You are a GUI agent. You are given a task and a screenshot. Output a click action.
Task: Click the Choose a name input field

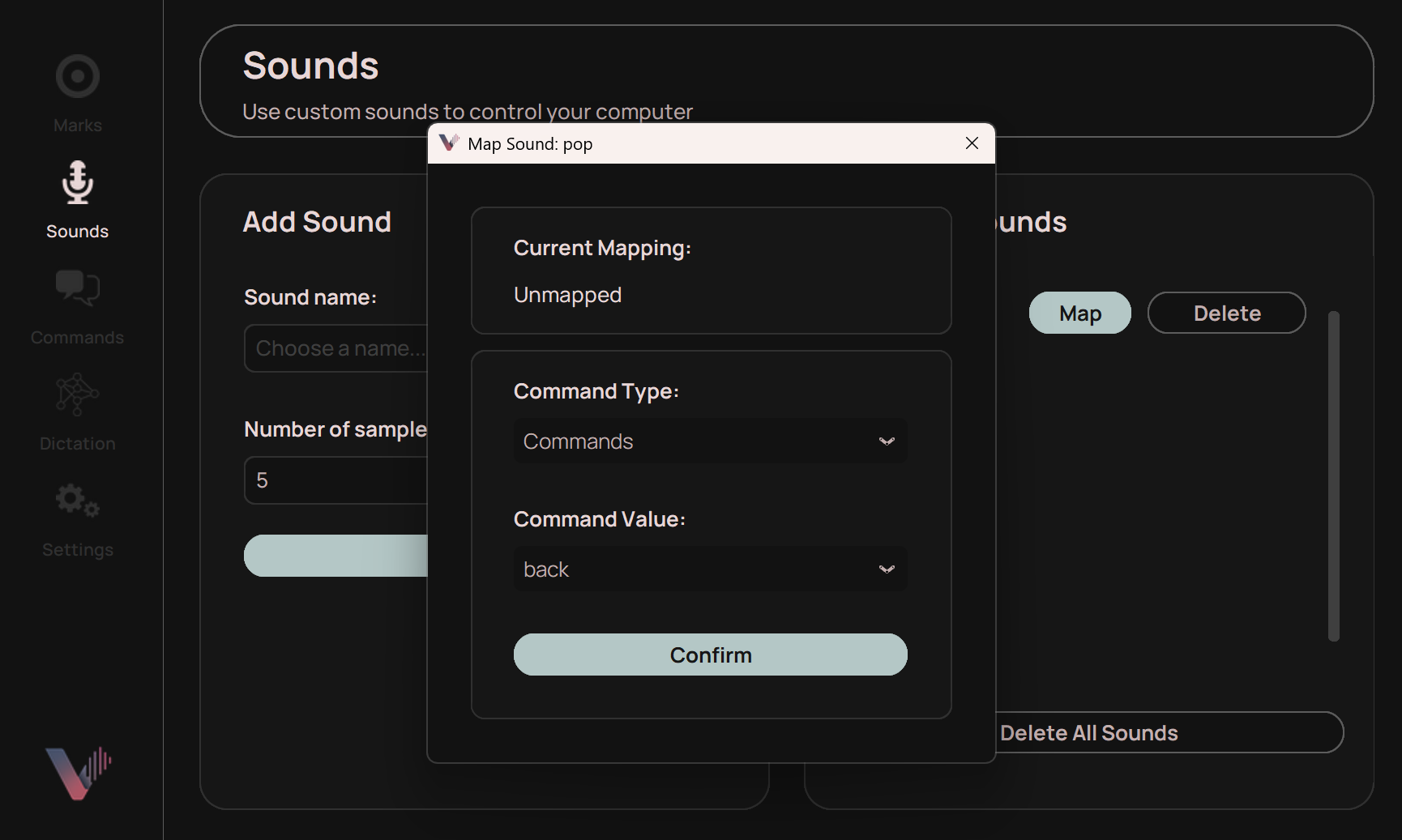click(340, 348)
